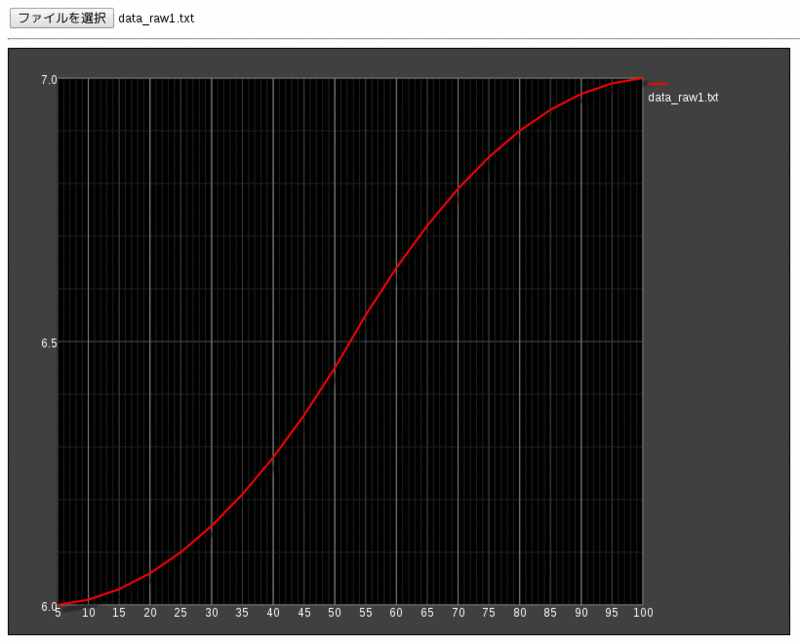Click the x-axis label 20

(150, 612)
